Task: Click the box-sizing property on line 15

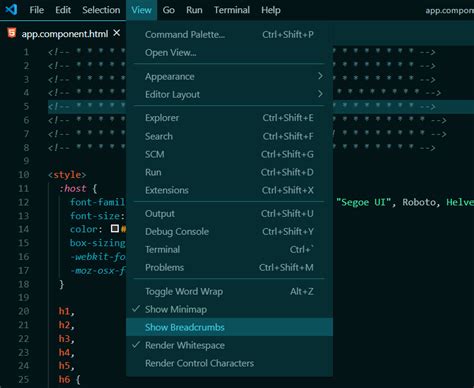Action: (97, 243)
